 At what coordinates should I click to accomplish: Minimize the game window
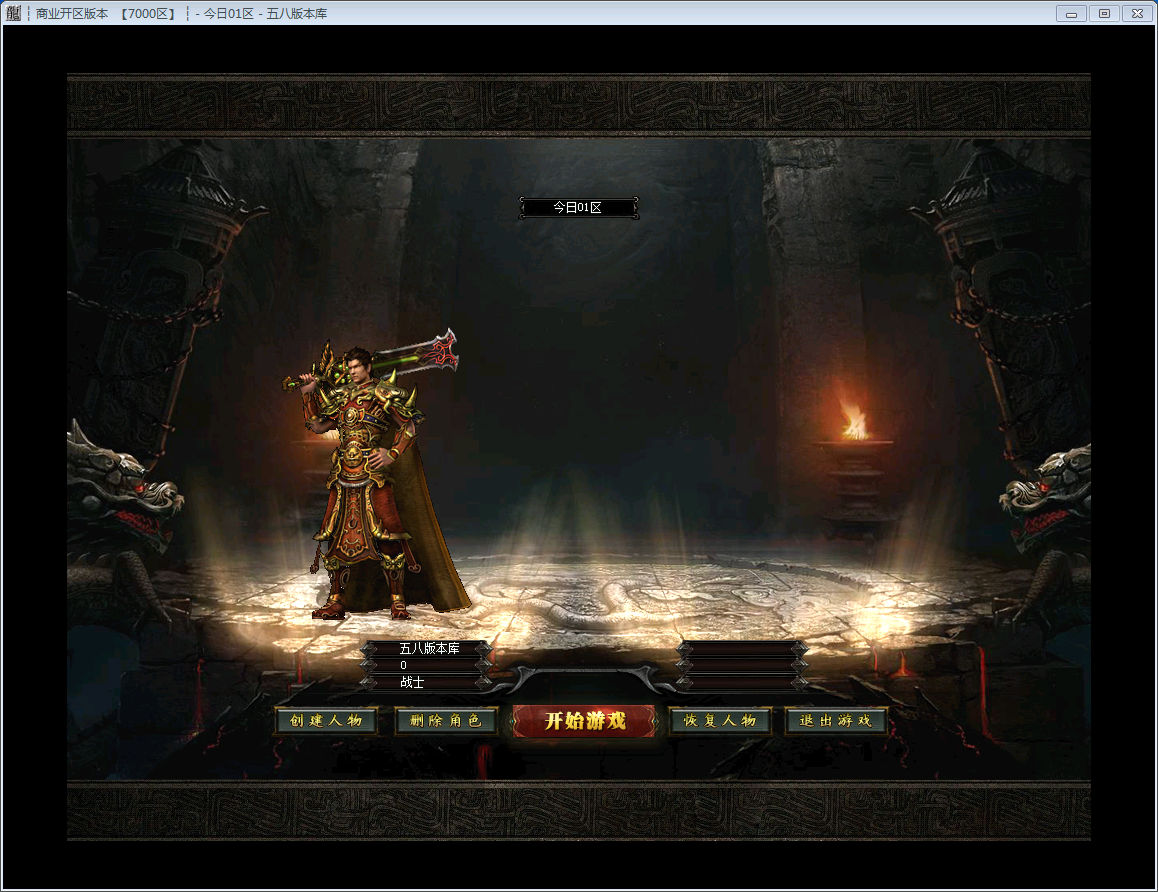[1071, 13]
